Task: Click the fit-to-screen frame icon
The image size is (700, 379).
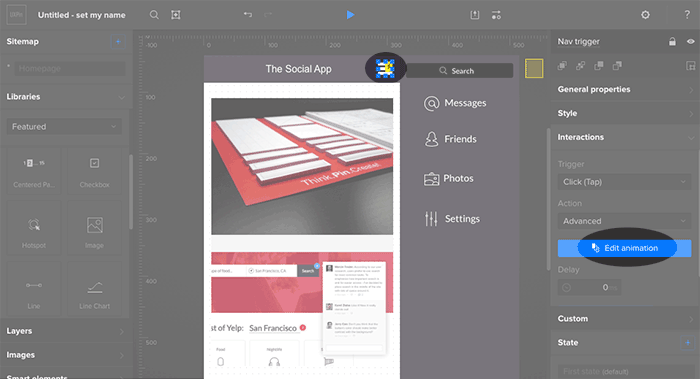Action: point(176,15)
